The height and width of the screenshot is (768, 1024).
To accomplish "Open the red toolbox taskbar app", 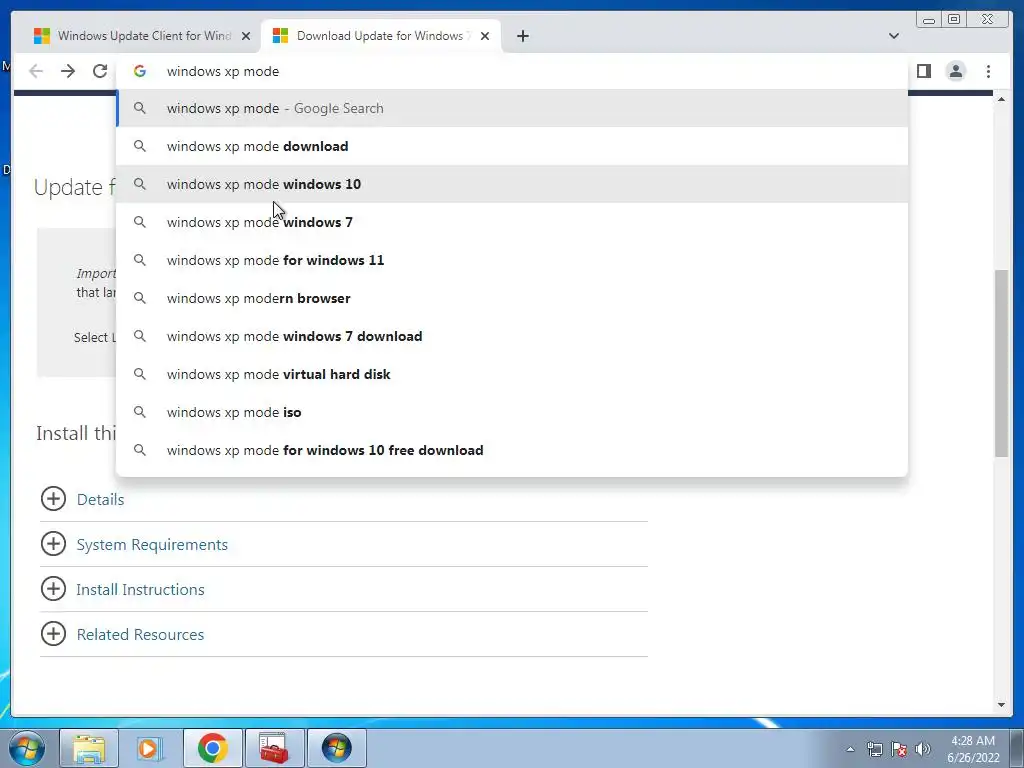I will [x=274, y=748].
